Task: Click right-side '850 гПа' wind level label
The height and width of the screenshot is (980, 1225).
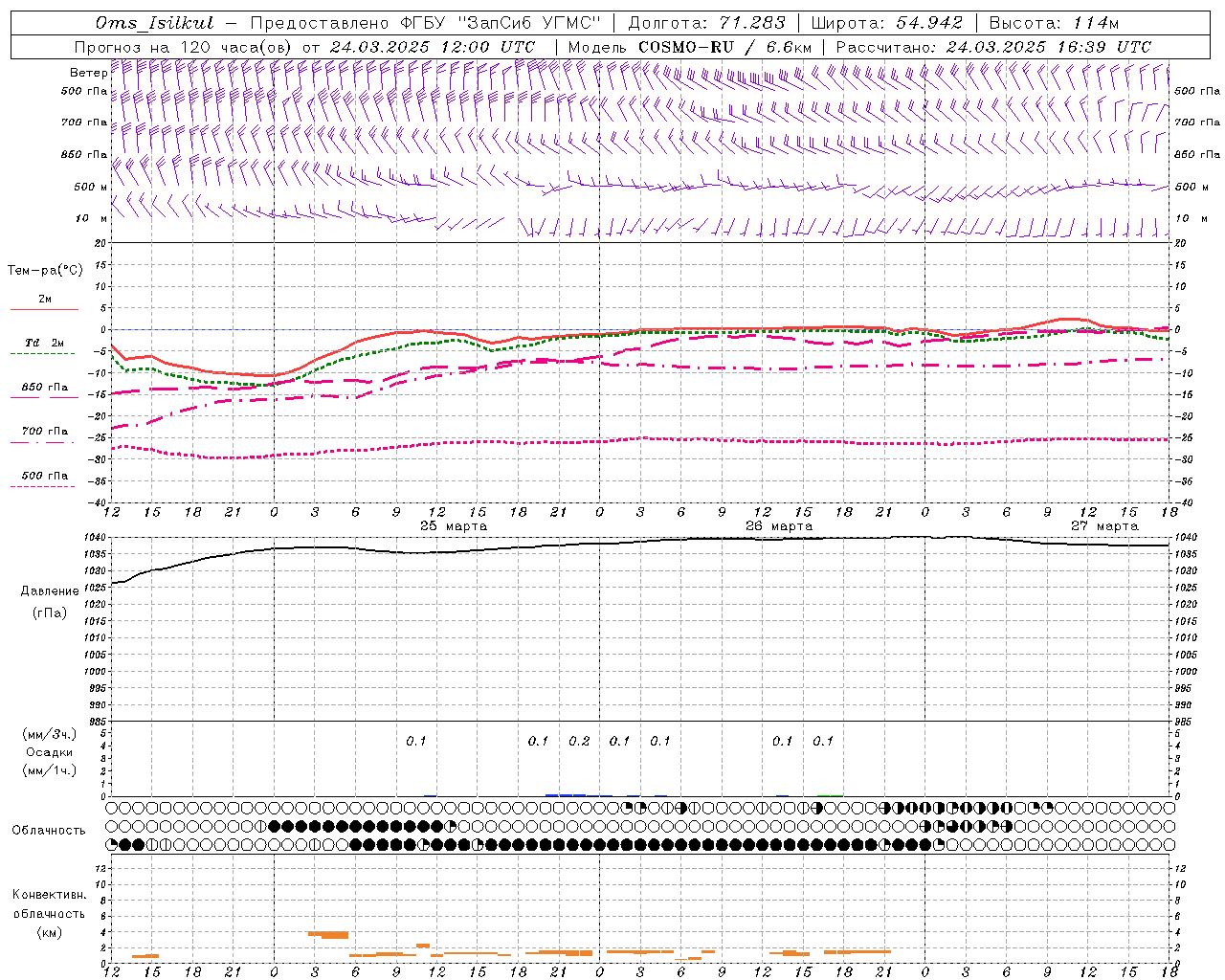Action: [1197, 154]
